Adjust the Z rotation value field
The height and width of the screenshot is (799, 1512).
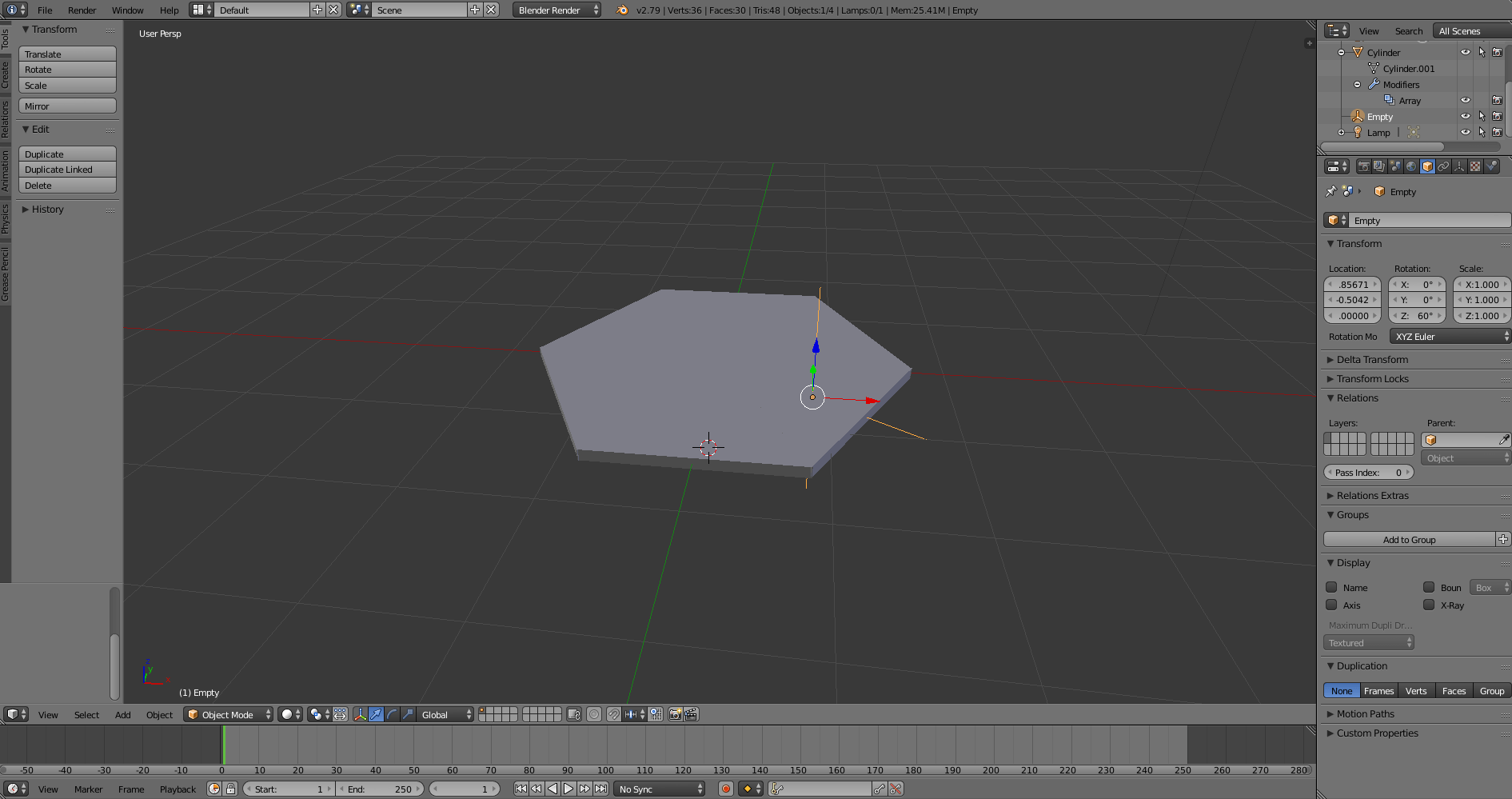point(1416,316)
